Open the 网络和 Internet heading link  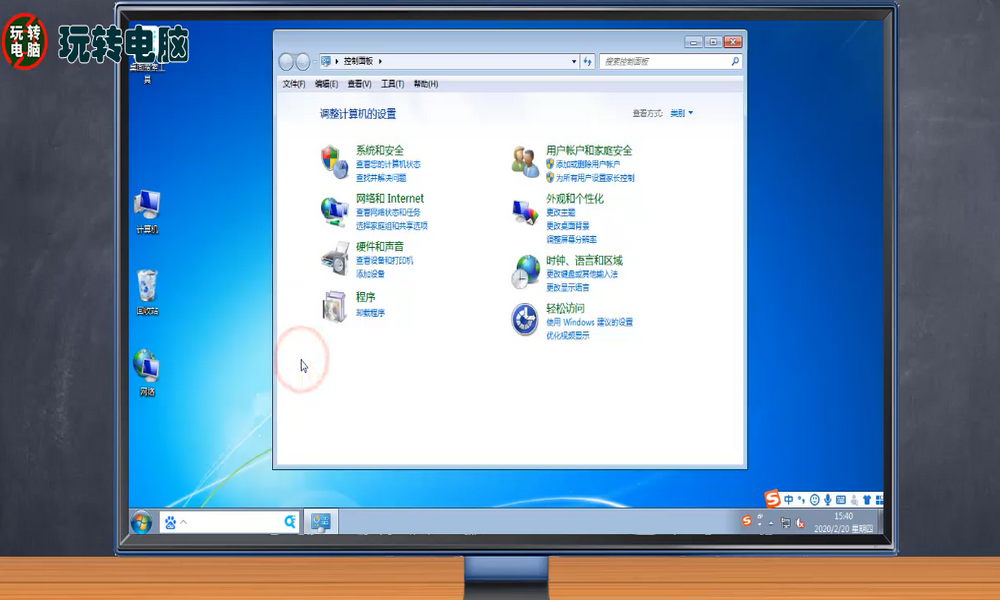click(x=390, y=198)
